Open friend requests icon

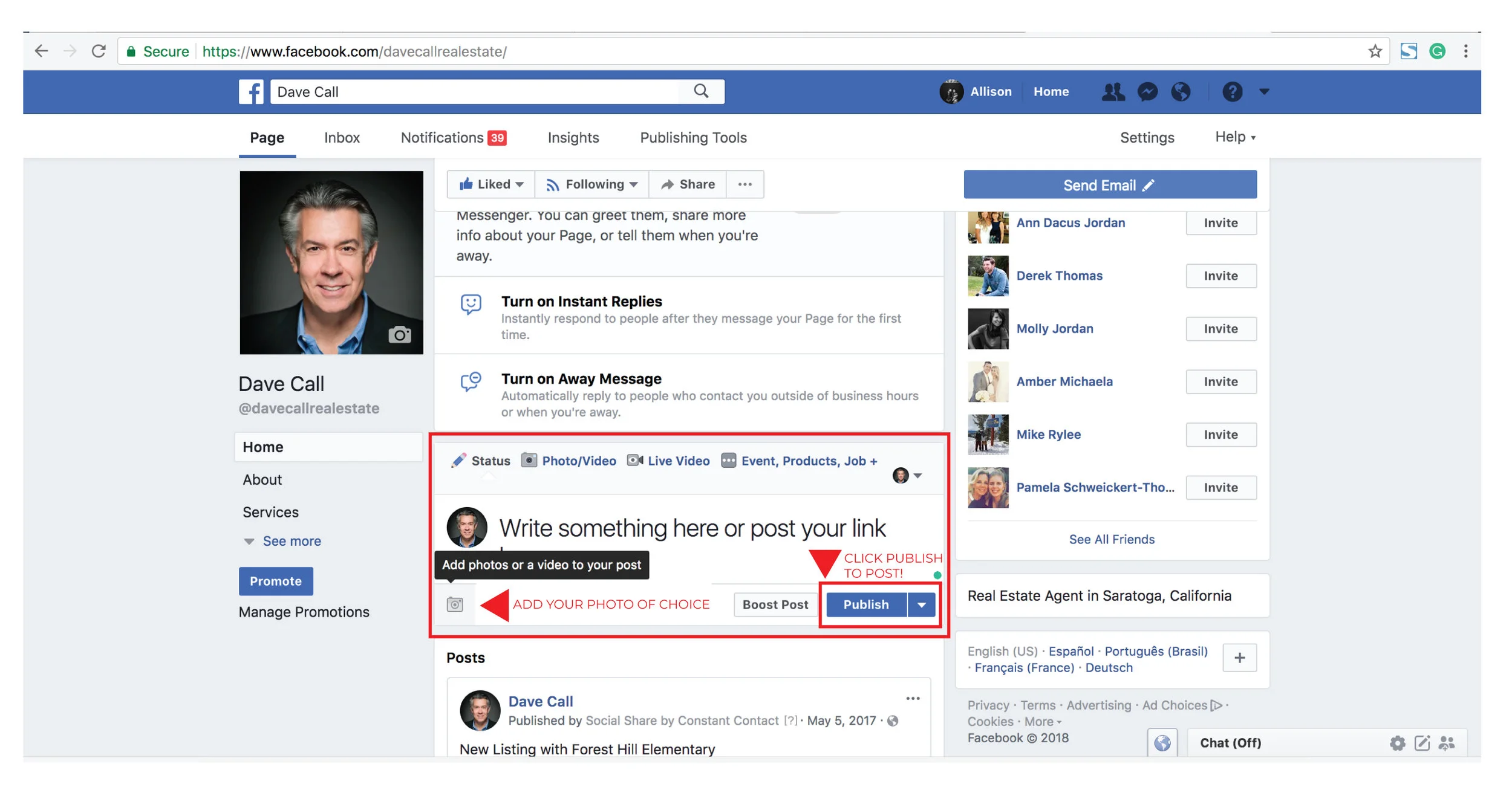click(1113, 92)
